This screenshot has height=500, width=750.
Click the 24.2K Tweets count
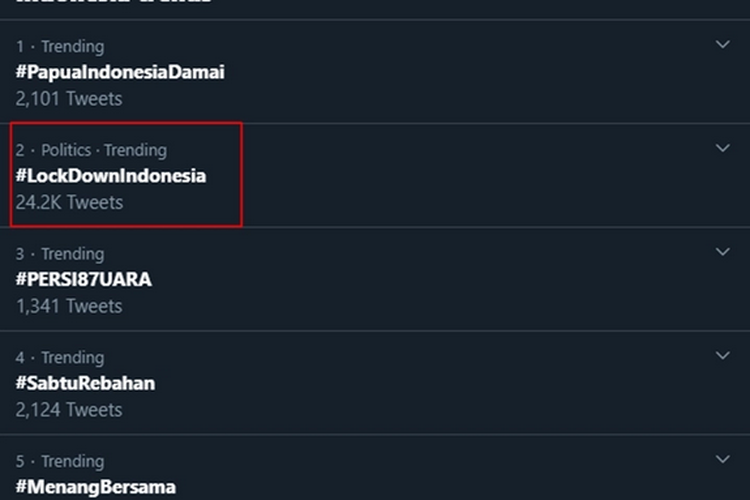(69, 202)
